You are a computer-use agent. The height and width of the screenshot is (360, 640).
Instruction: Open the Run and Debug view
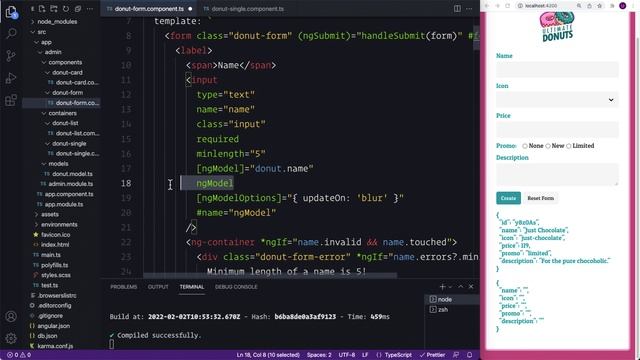11,78
